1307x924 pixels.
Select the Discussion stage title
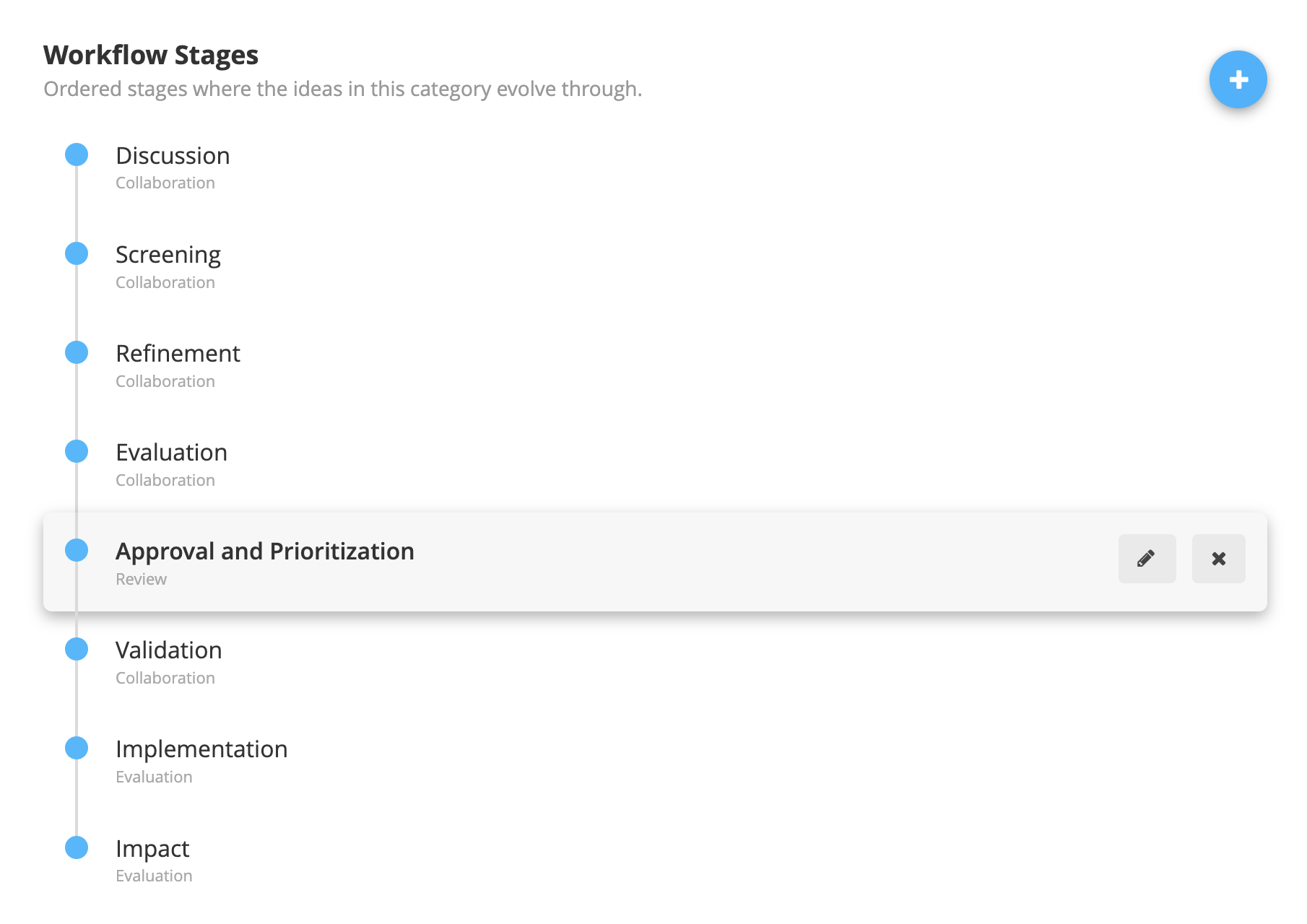coord(173,156)
